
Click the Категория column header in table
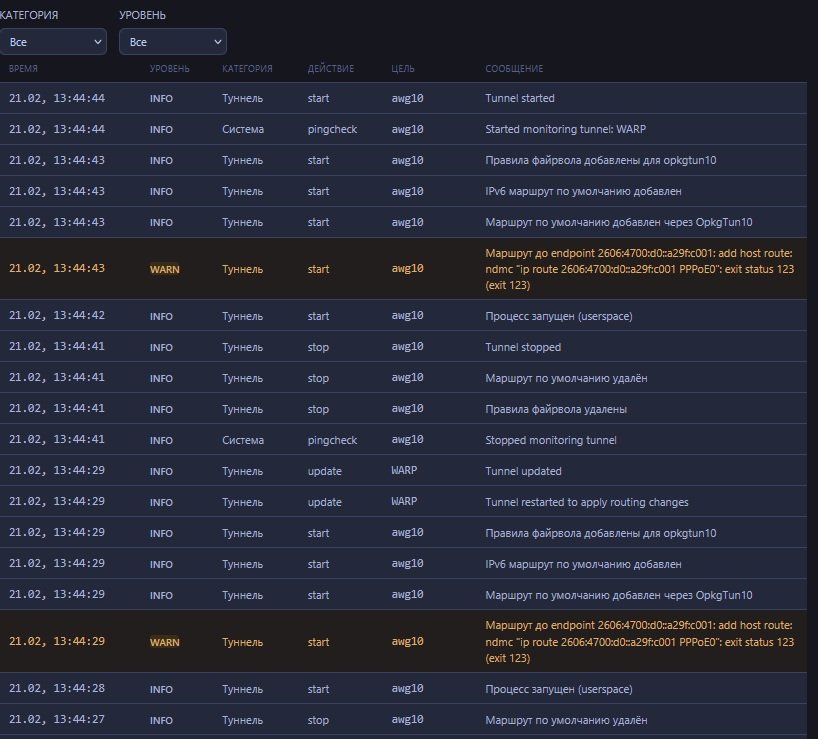pos(247,69)
